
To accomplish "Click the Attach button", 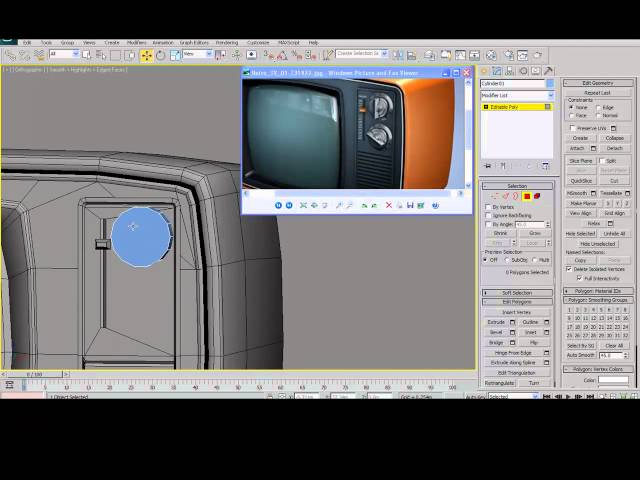I will 577,148.
